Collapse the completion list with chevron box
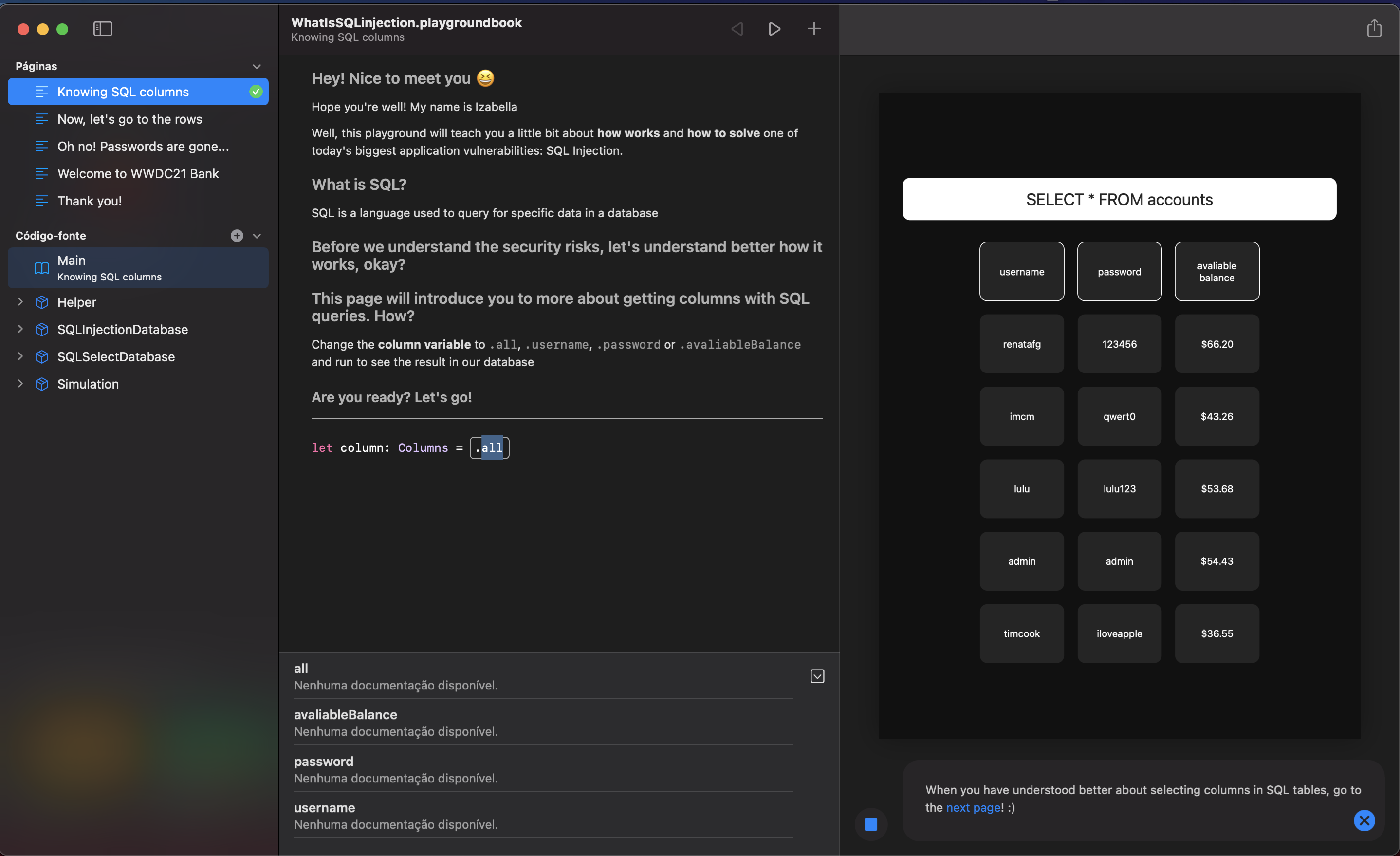The height and width of the screenshot is (856, 1400). pos(817,676)
